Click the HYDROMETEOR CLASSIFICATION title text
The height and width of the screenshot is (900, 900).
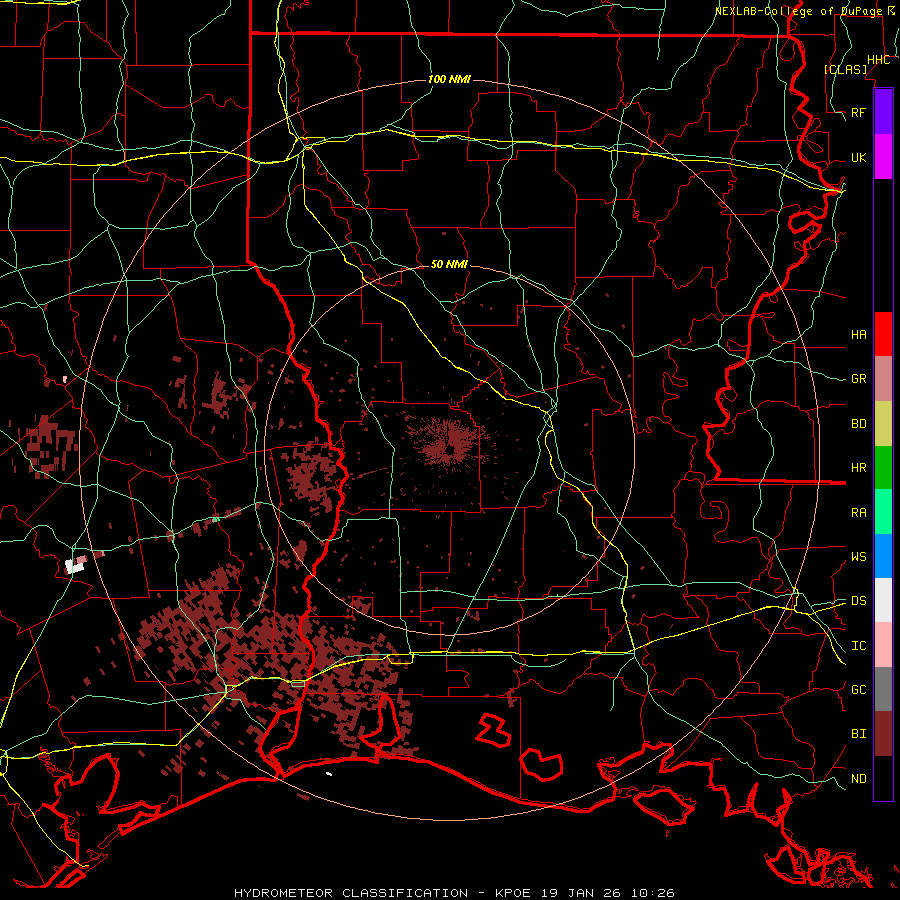pos(351,893)
